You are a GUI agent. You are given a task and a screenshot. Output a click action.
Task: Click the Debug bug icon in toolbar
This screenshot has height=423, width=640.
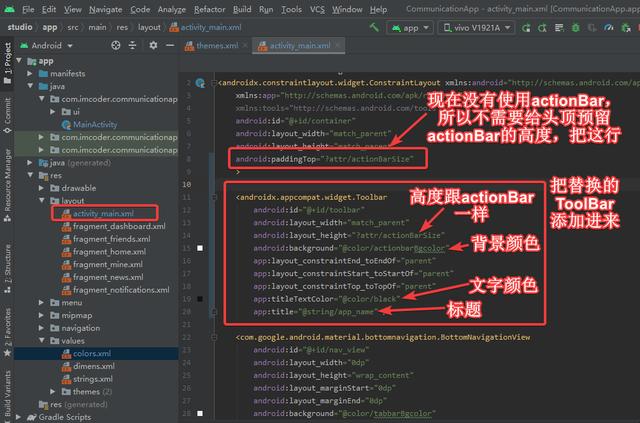[576, 28]
